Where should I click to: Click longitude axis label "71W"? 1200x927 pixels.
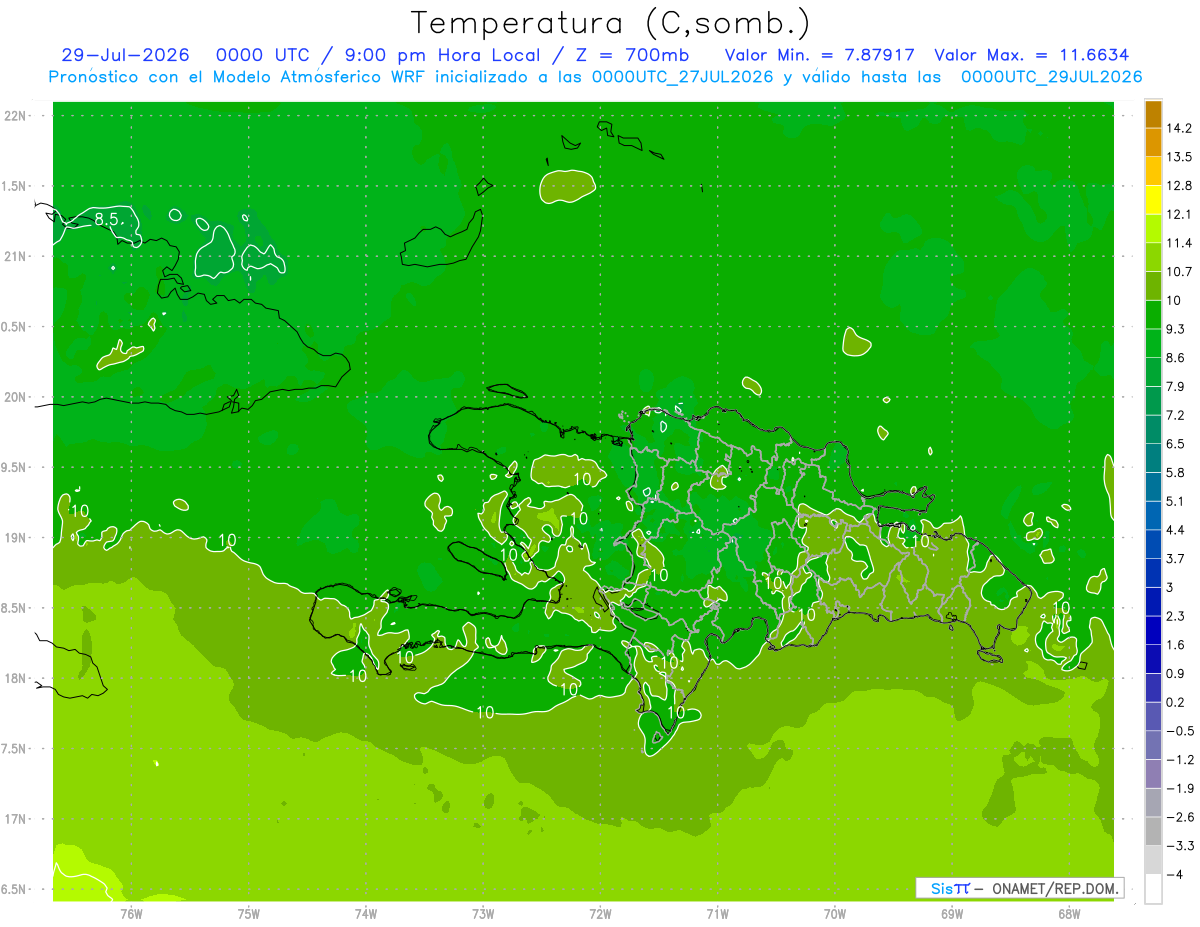(717, 914)
